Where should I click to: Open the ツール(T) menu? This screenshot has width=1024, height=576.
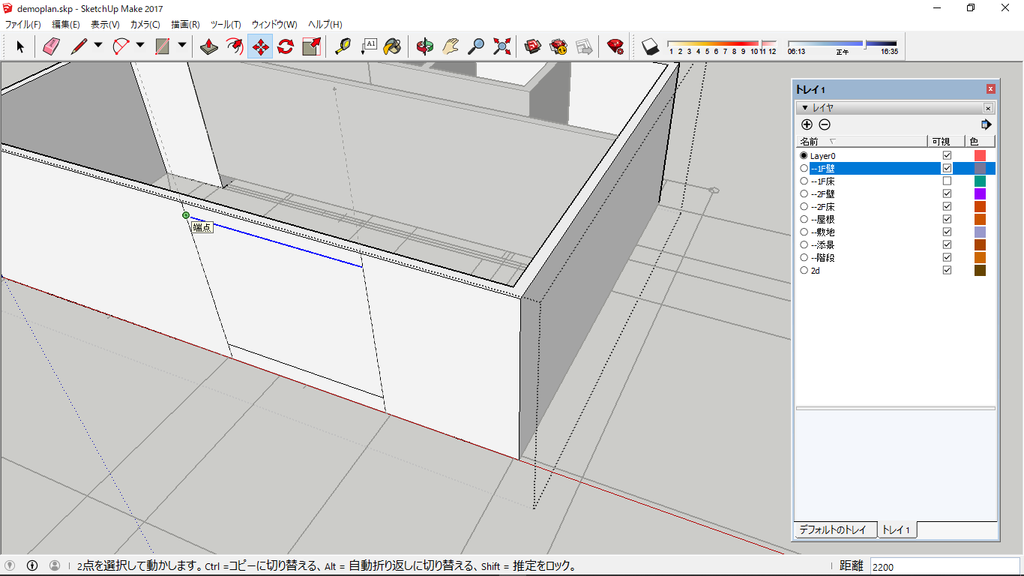coord(226,24)
